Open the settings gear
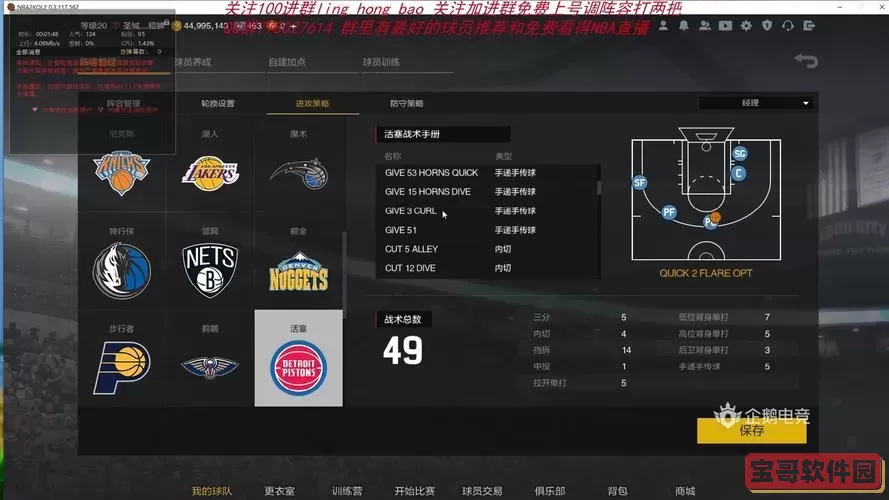 click(746, 26)
